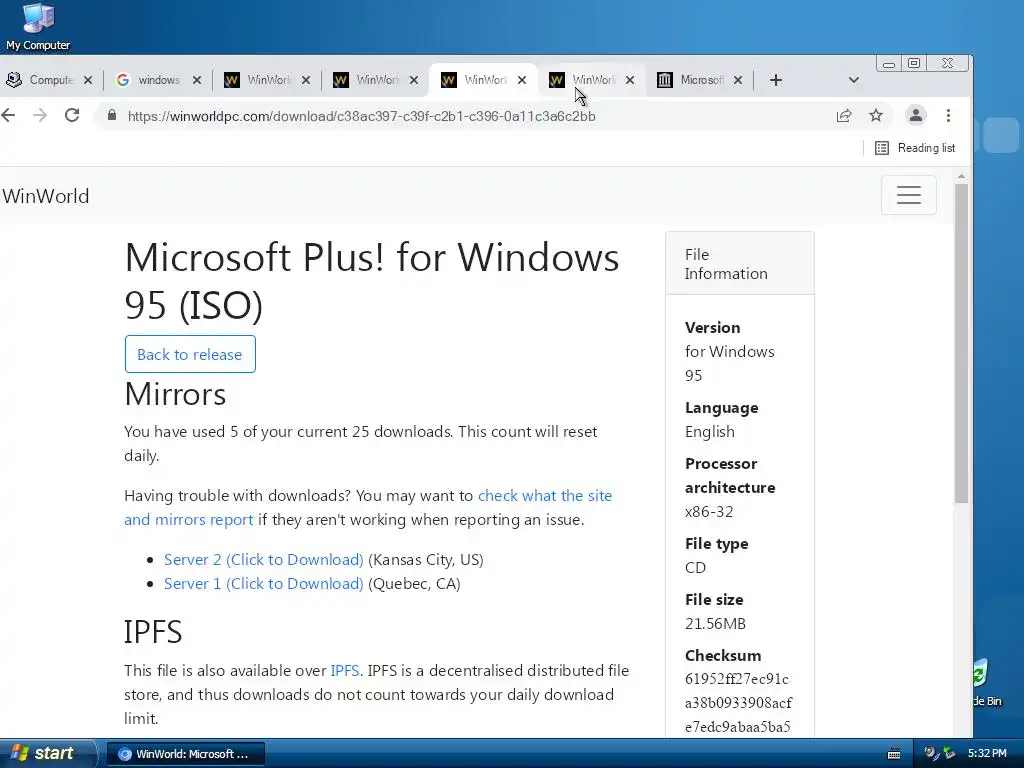Close the Compute tab
Image resolution: width=1024 pixels, height=768 pixels.
pyautogui.click(x=88, y=80)
